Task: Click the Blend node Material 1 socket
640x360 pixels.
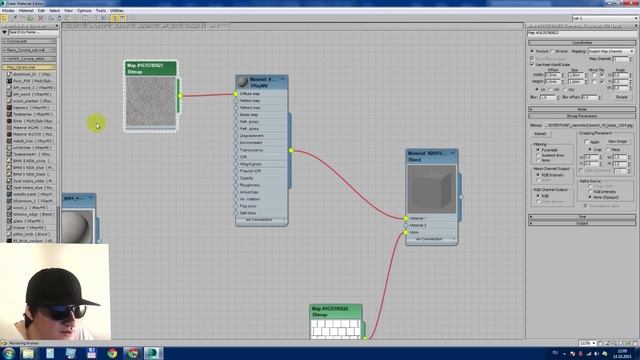Action: point(406,218)
